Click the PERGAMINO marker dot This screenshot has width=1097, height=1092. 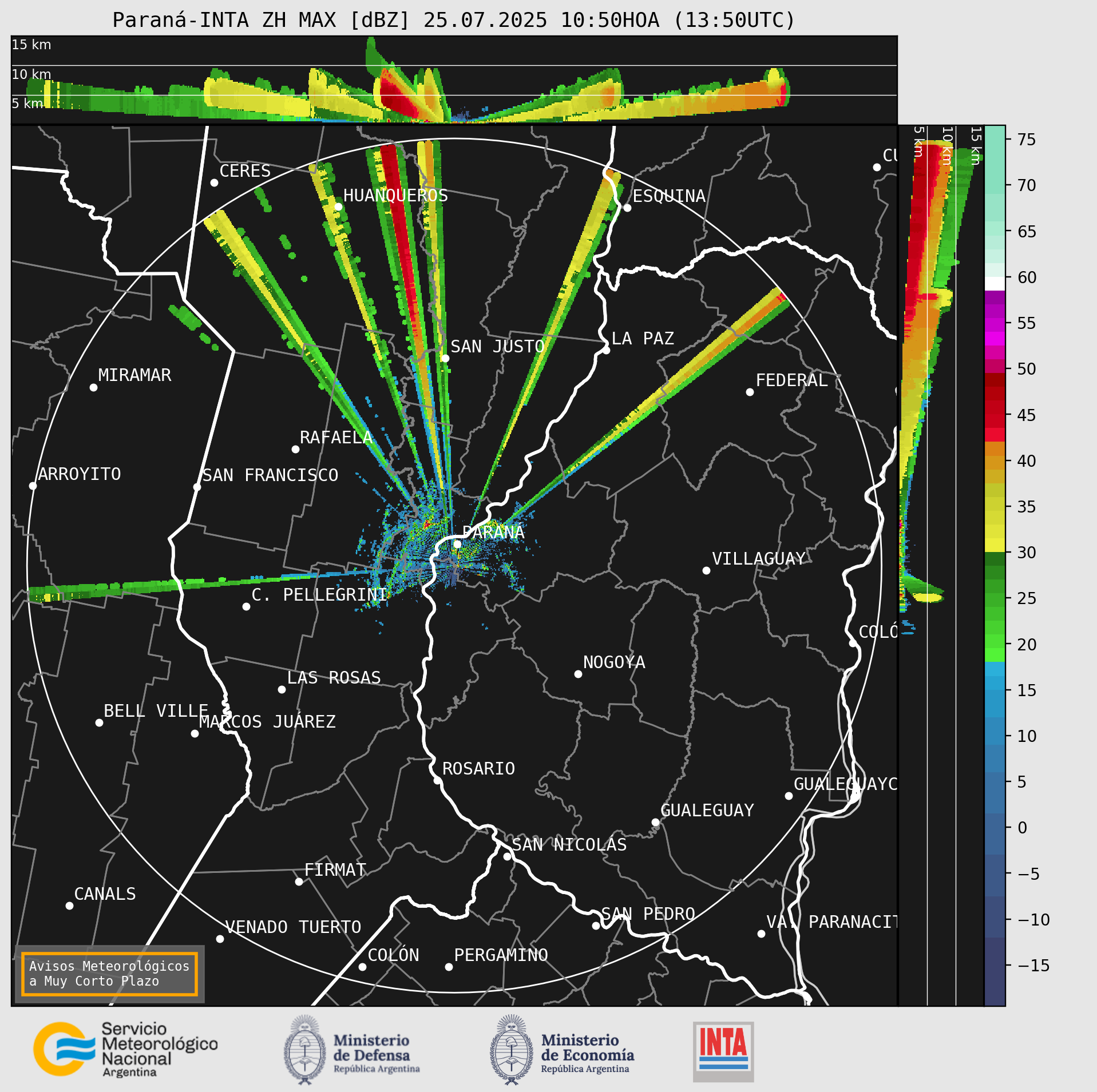(449, 967)
